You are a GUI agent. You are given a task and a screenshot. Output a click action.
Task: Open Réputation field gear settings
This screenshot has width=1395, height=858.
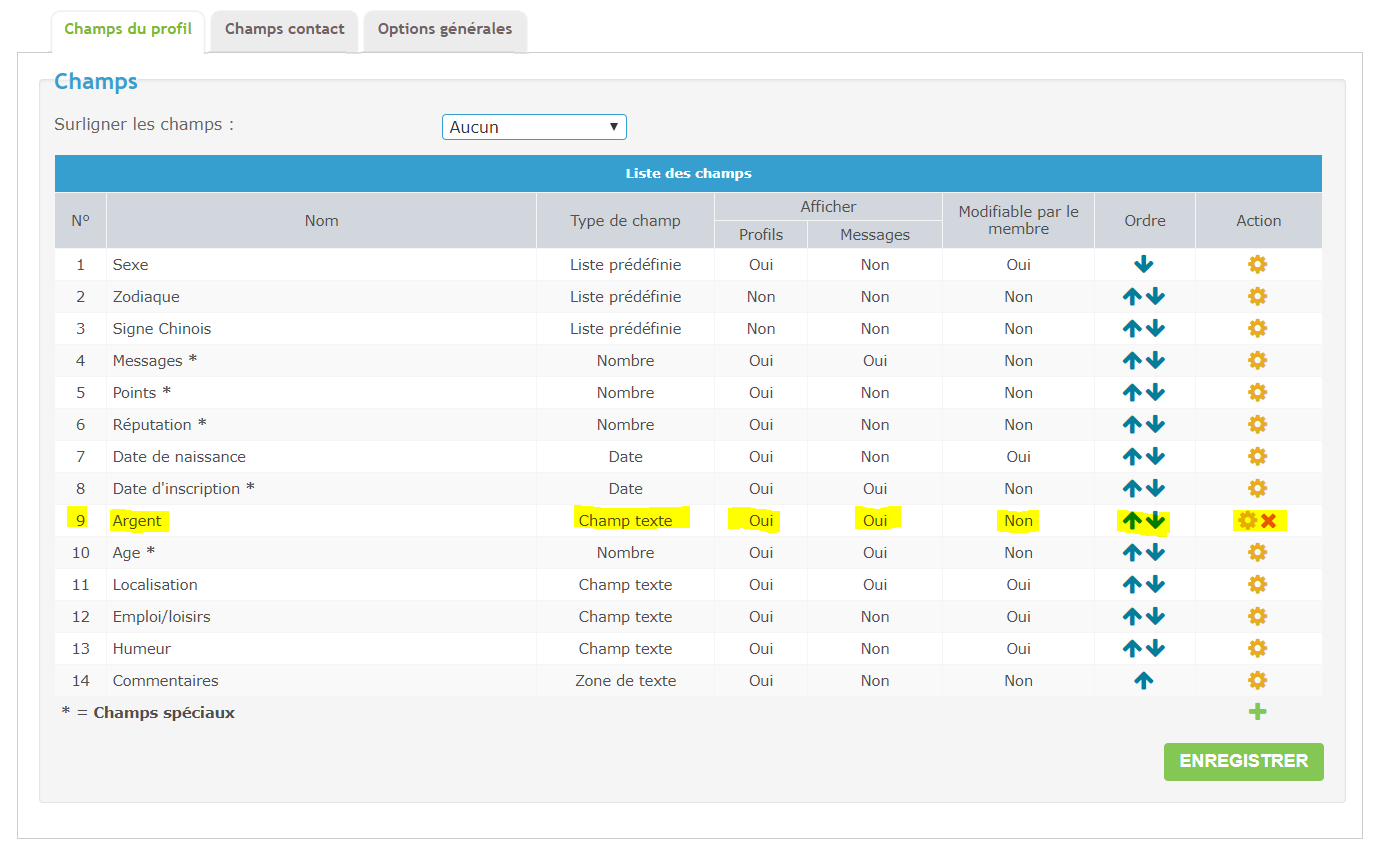[x=1258, y=425]
